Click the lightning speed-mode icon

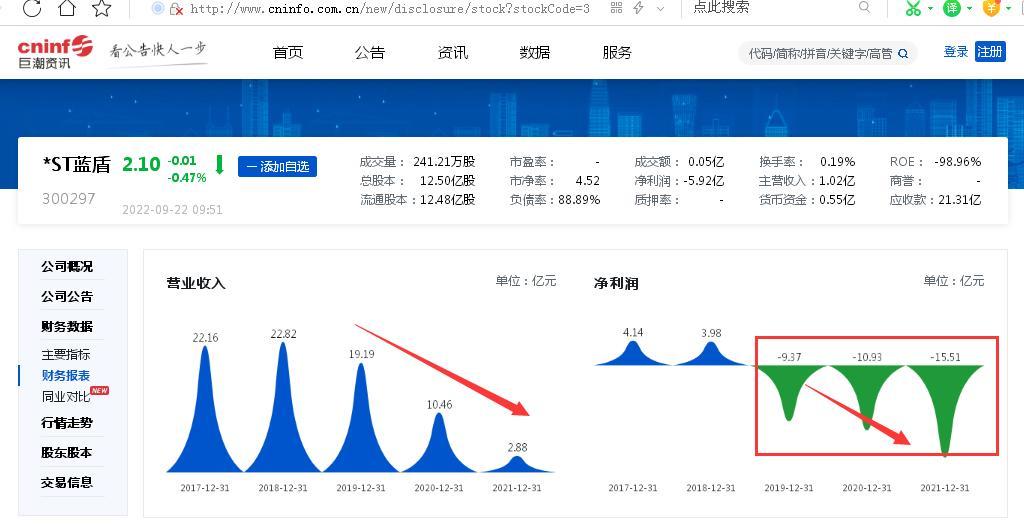[x=639, y=8]
